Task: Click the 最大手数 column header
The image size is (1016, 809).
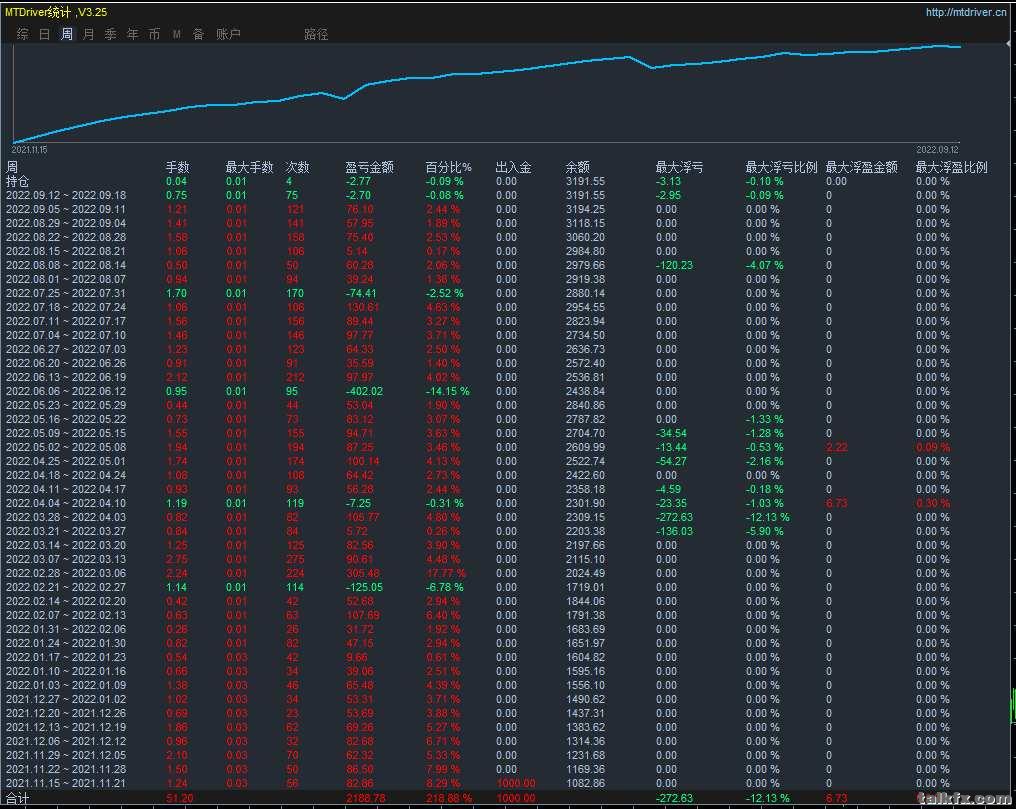Action: (x=249, y=167)
